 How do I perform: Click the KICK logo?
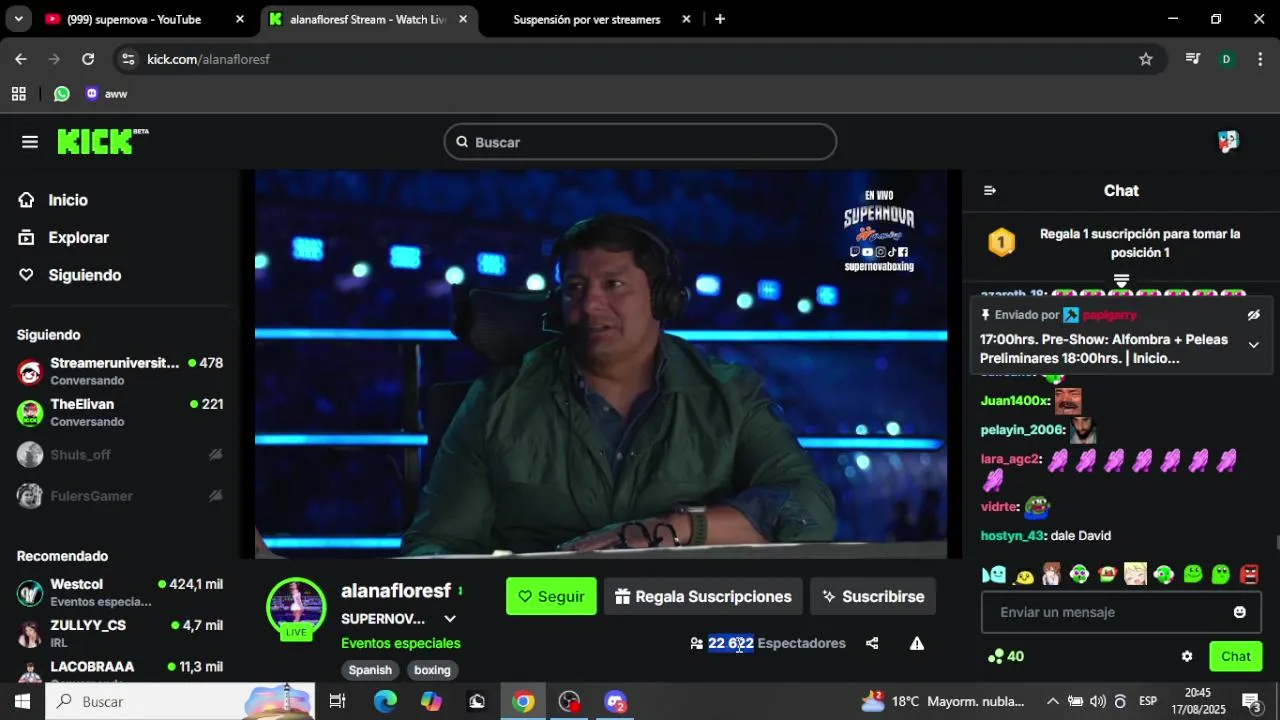point(102,141)
